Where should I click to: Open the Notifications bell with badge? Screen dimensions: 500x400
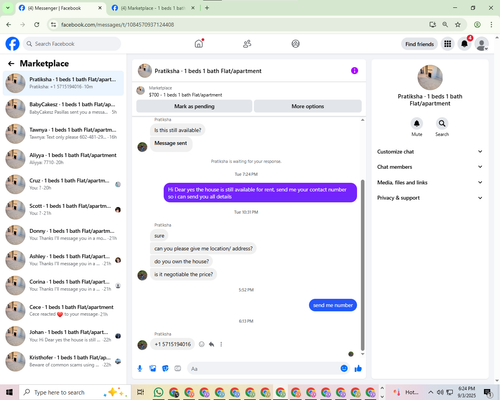[464, 44]
